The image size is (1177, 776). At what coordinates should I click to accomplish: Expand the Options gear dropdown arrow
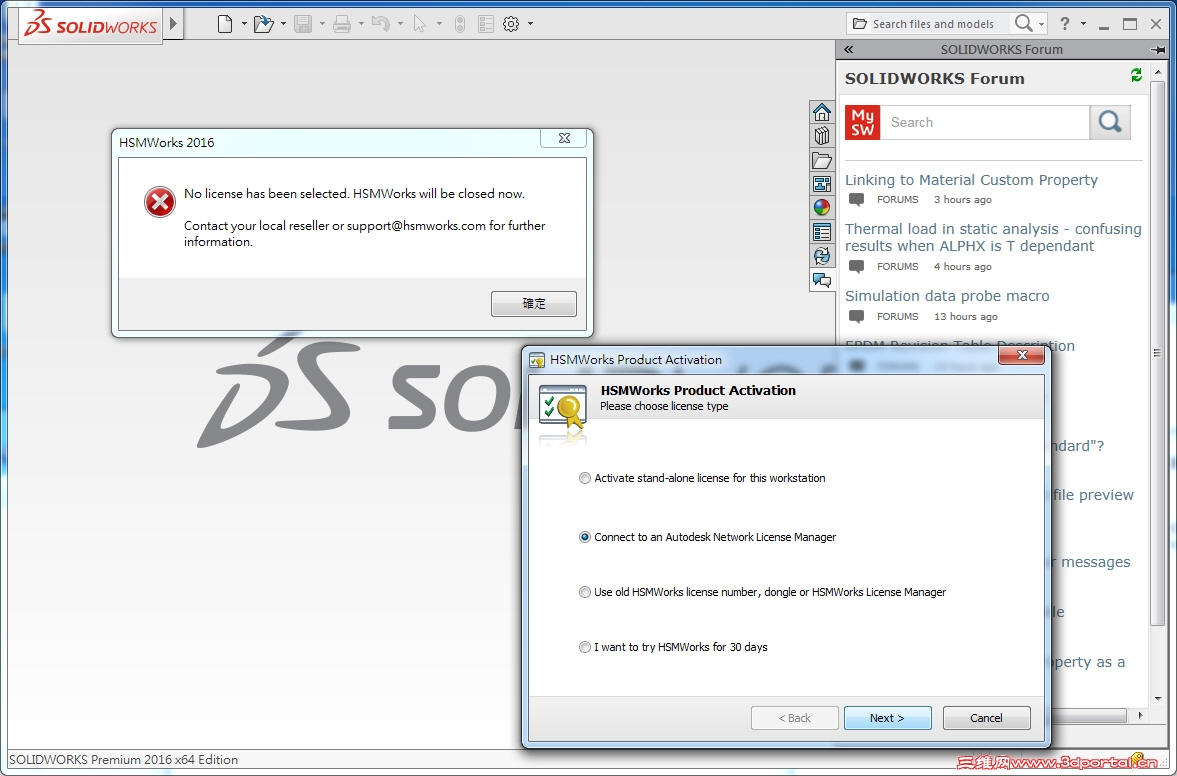tap(530, 24)
